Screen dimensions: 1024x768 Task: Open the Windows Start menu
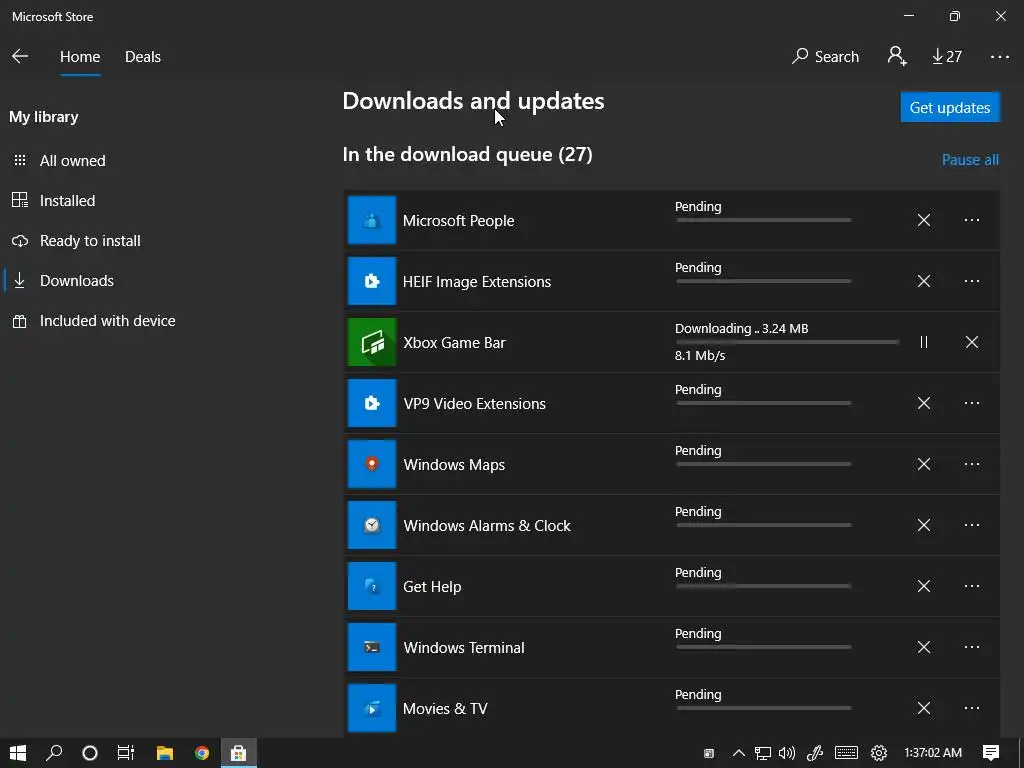(x=18, y=753)
